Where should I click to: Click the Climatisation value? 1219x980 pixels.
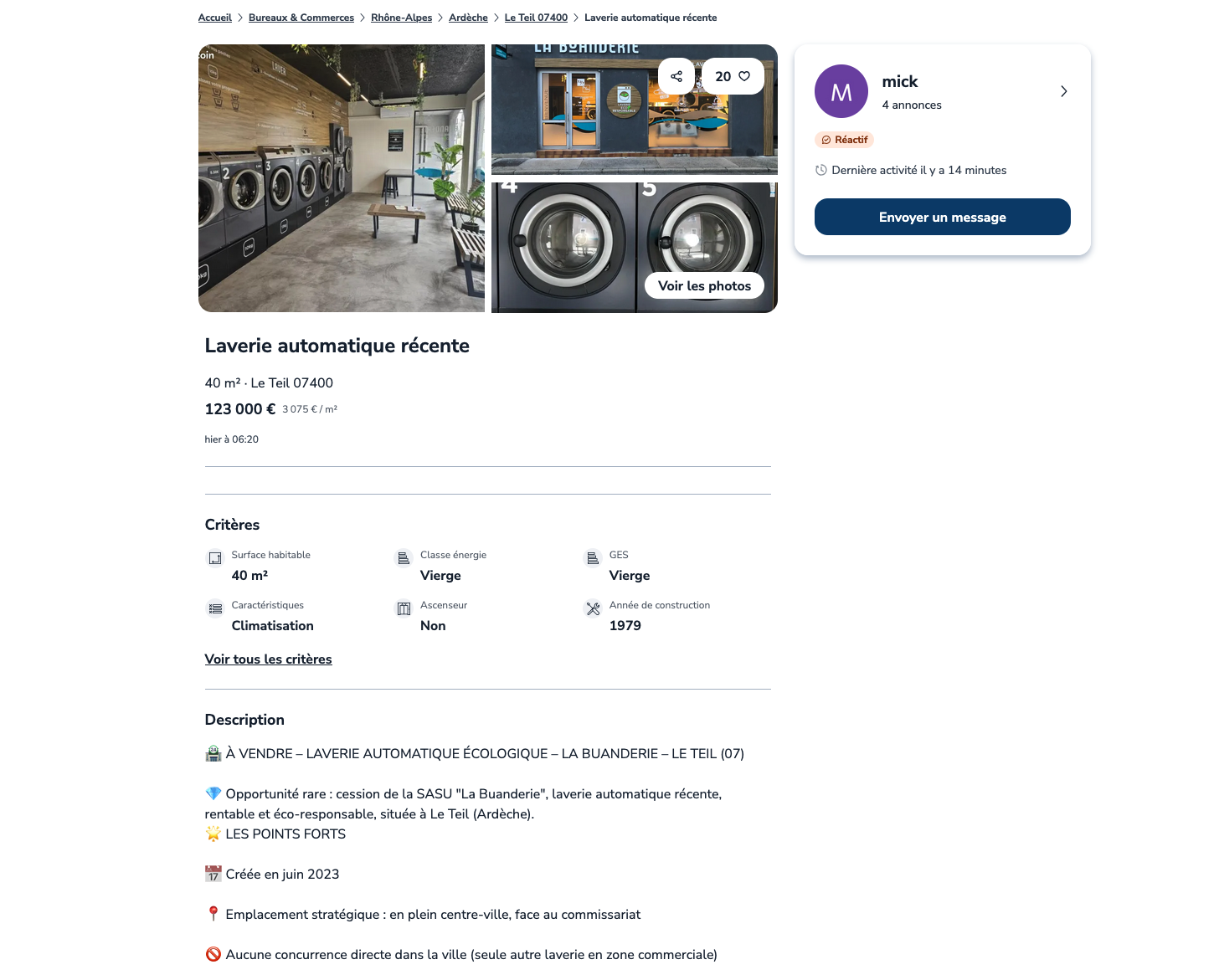[273, 625]
